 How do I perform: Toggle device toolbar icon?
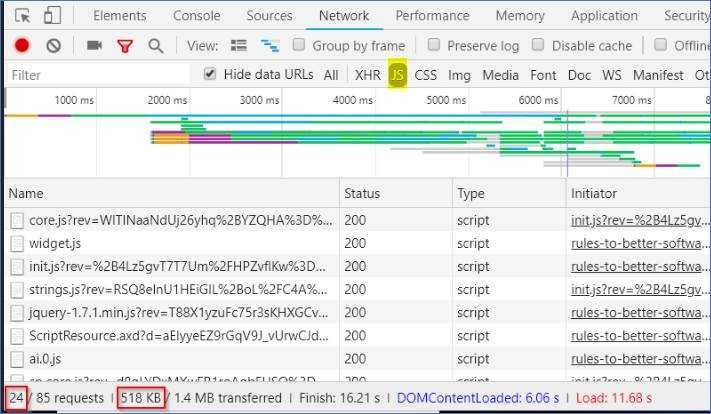pos(52,16)
